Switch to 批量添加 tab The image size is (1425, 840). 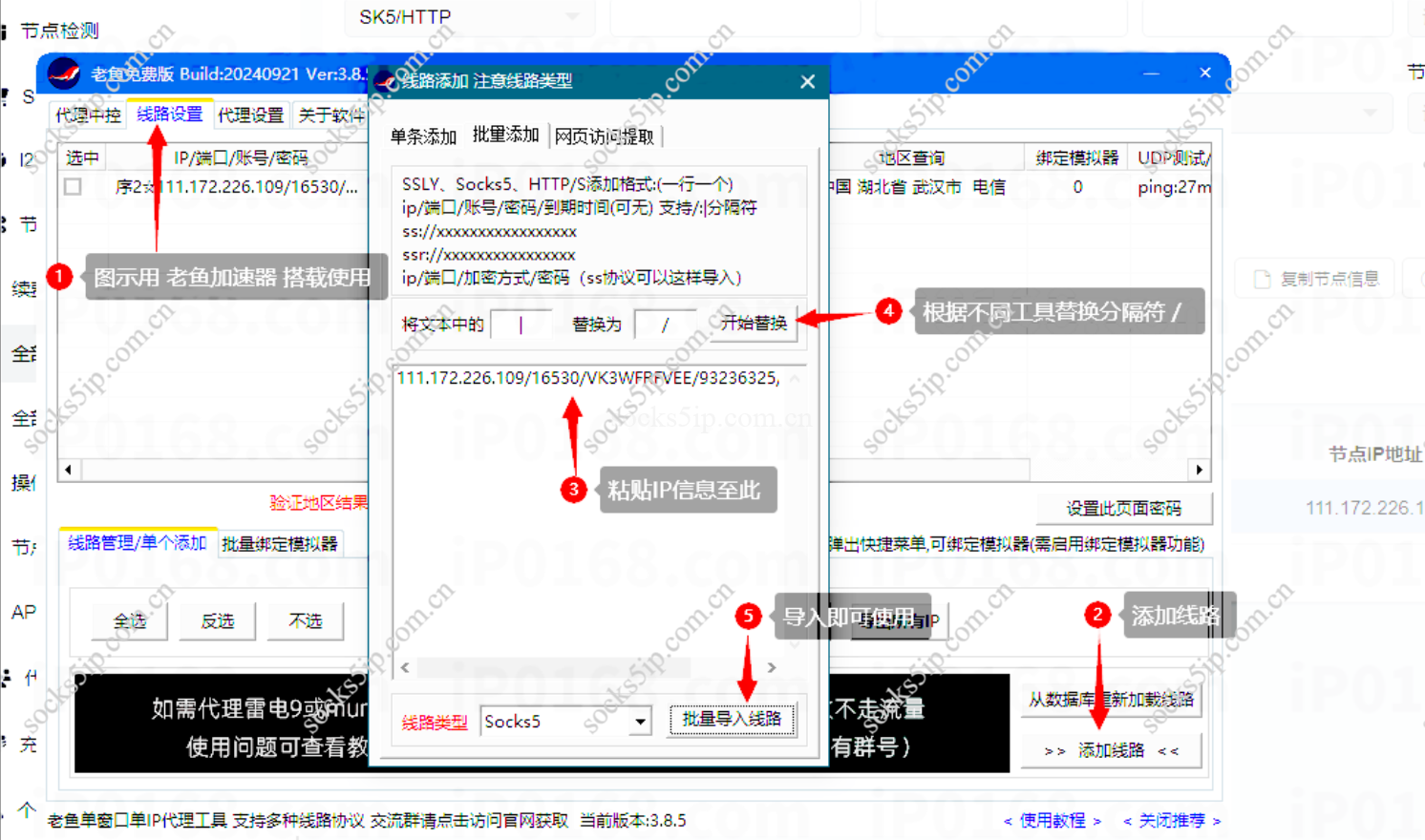tap(505, 136)
